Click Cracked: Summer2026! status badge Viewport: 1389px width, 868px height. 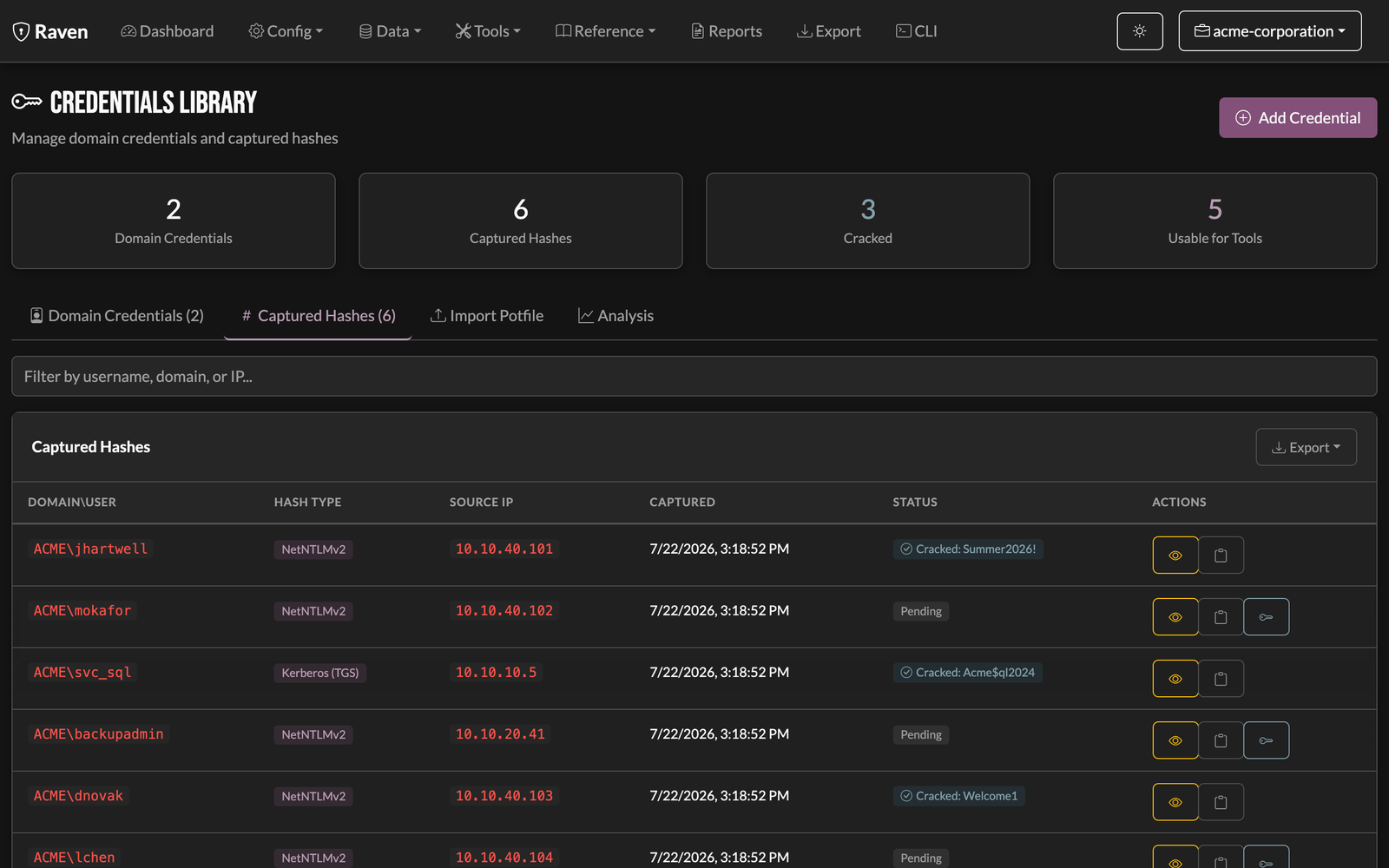point(968,549)
